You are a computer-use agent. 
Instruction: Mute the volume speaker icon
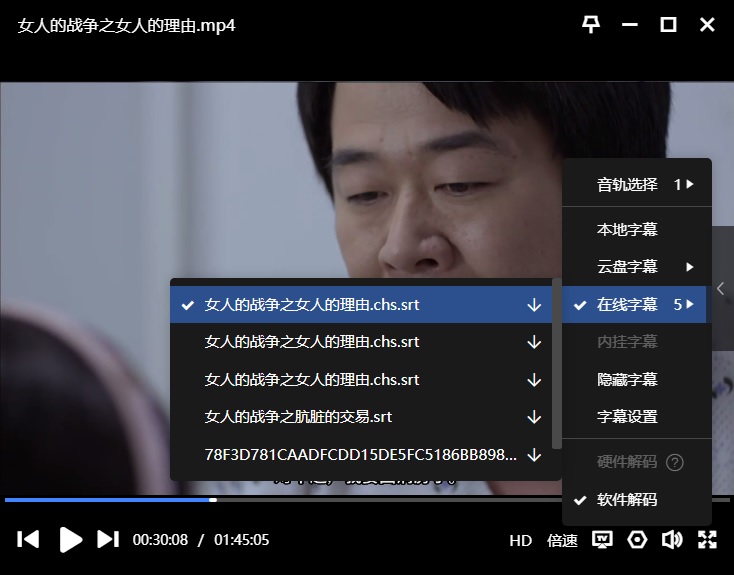672,540
